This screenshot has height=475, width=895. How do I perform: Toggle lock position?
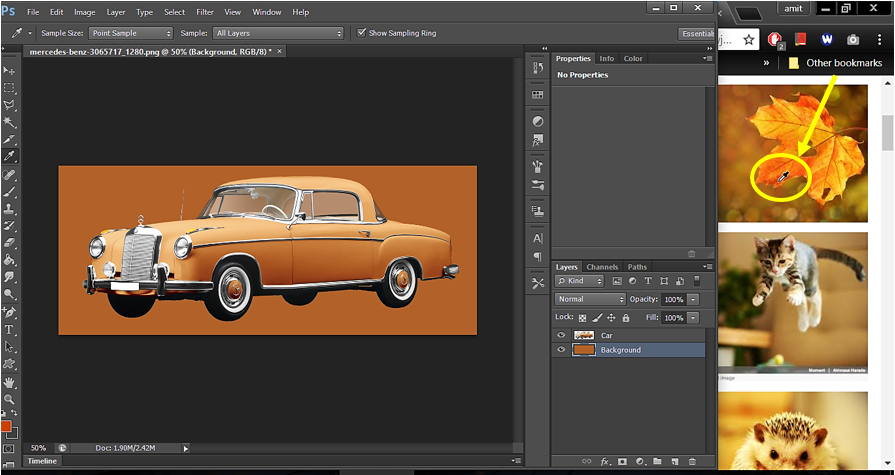611,318
